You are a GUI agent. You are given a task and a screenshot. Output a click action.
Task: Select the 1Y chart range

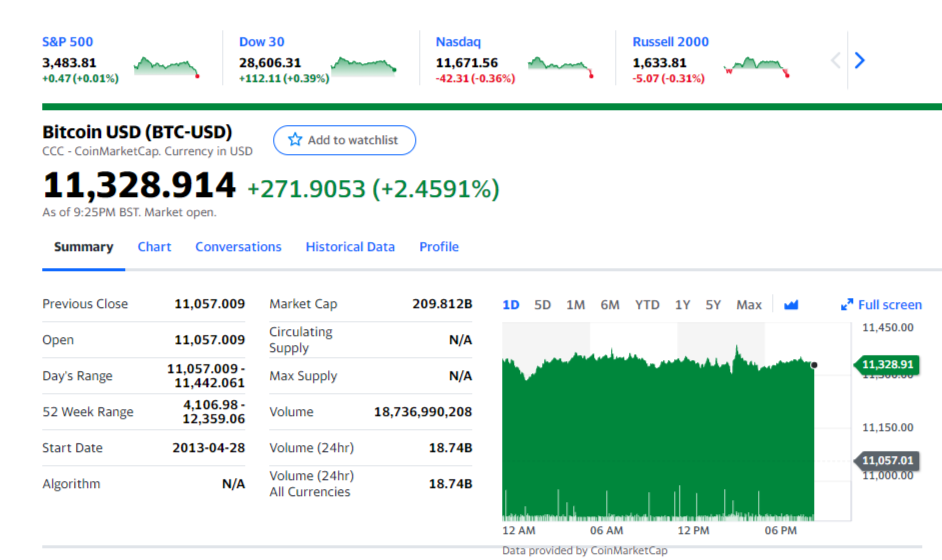coord(682,305)
